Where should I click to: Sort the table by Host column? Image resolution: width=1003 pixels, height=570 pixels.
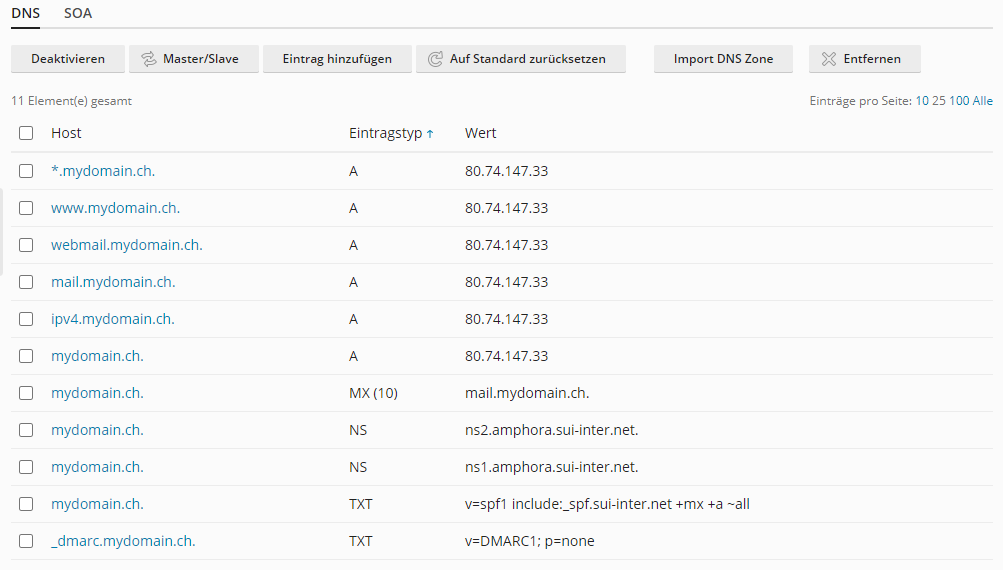[66, 133]
